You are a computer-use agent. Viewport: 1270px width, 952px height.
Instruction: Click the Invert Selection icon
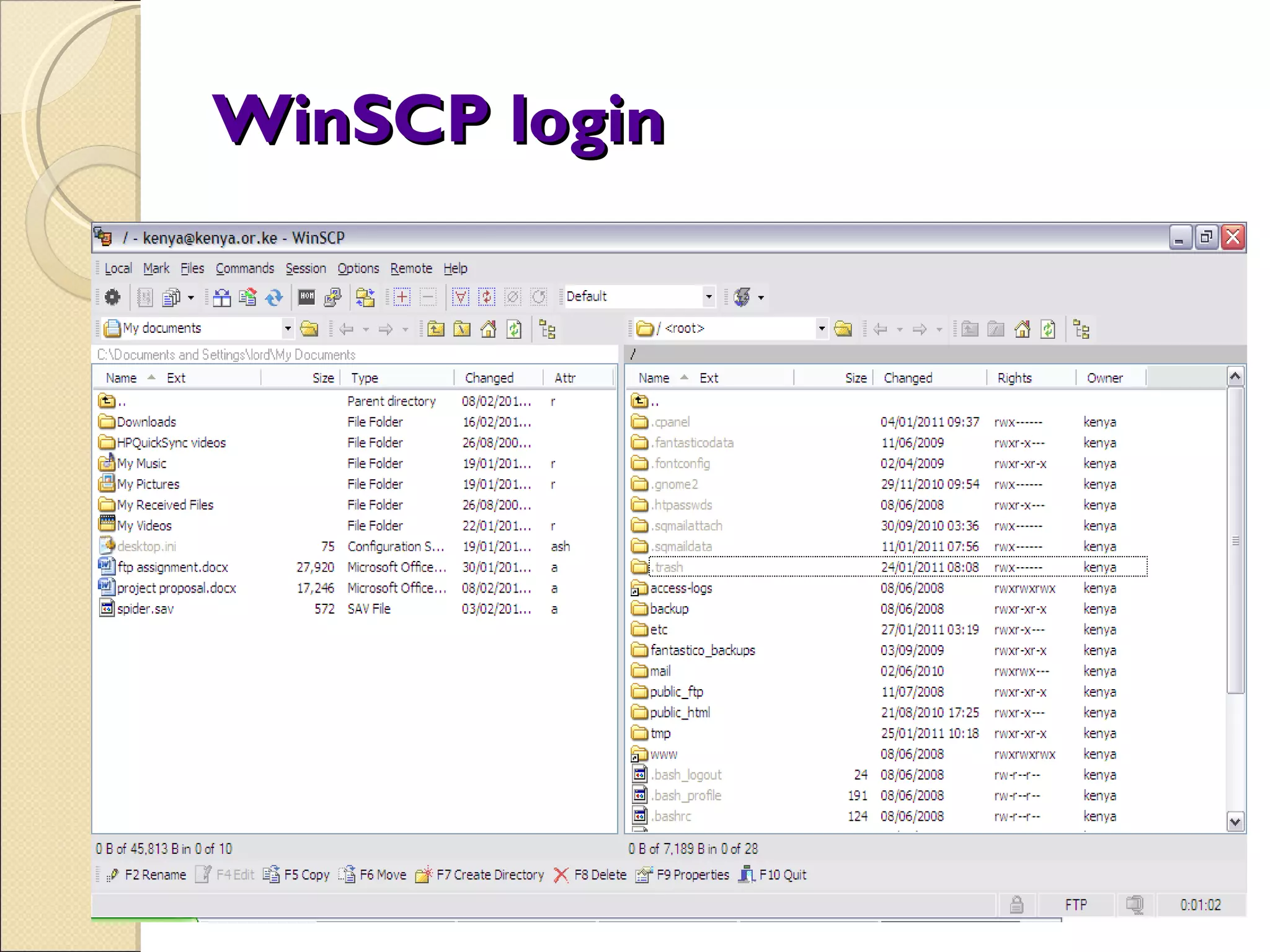point(487,297)
